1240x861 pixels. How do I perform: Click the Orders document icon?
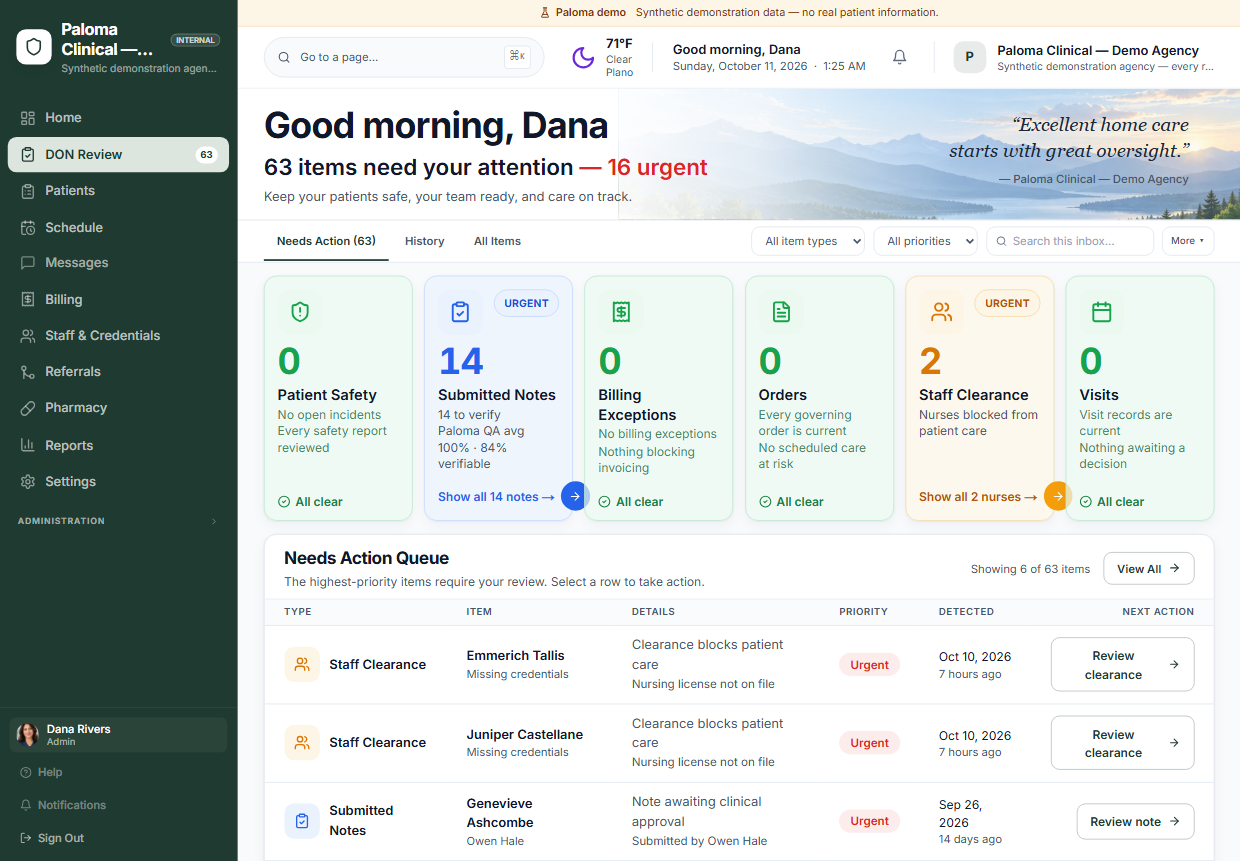coord(781,312)
